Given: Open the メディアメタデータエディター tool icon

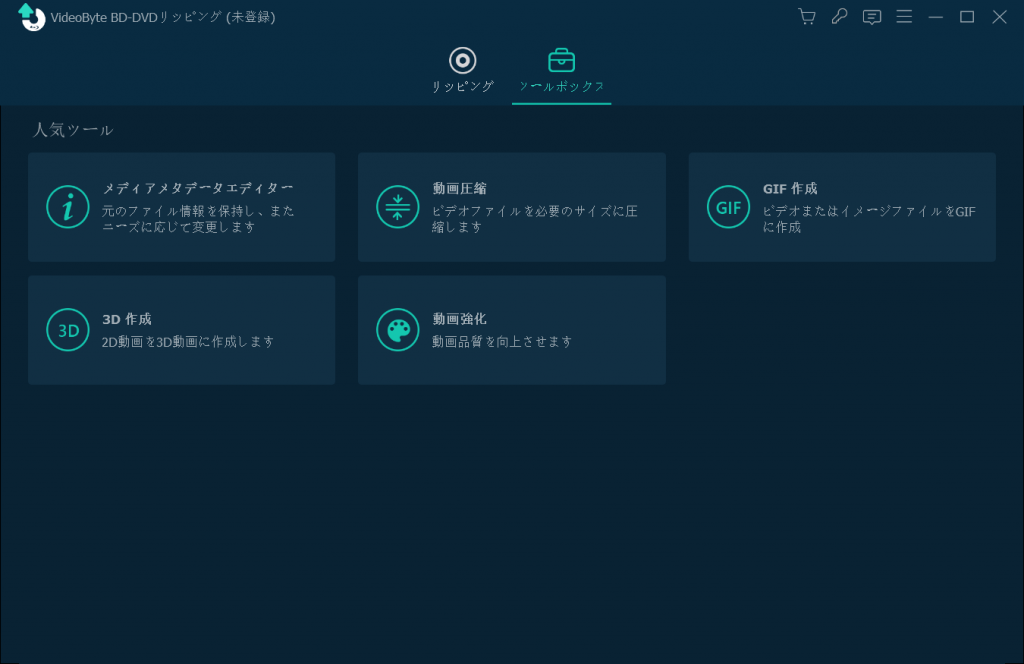Looking at the screenshot, I should [x=68, y=206].
